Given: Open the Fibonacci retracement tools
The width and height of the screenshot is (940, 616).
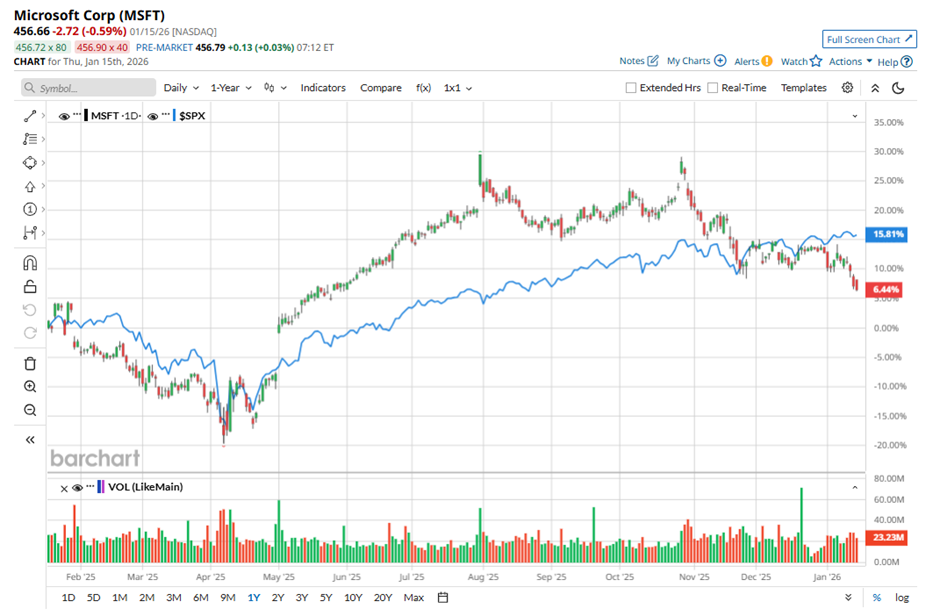Looking at the screenshot, I should tap(29, 139).
